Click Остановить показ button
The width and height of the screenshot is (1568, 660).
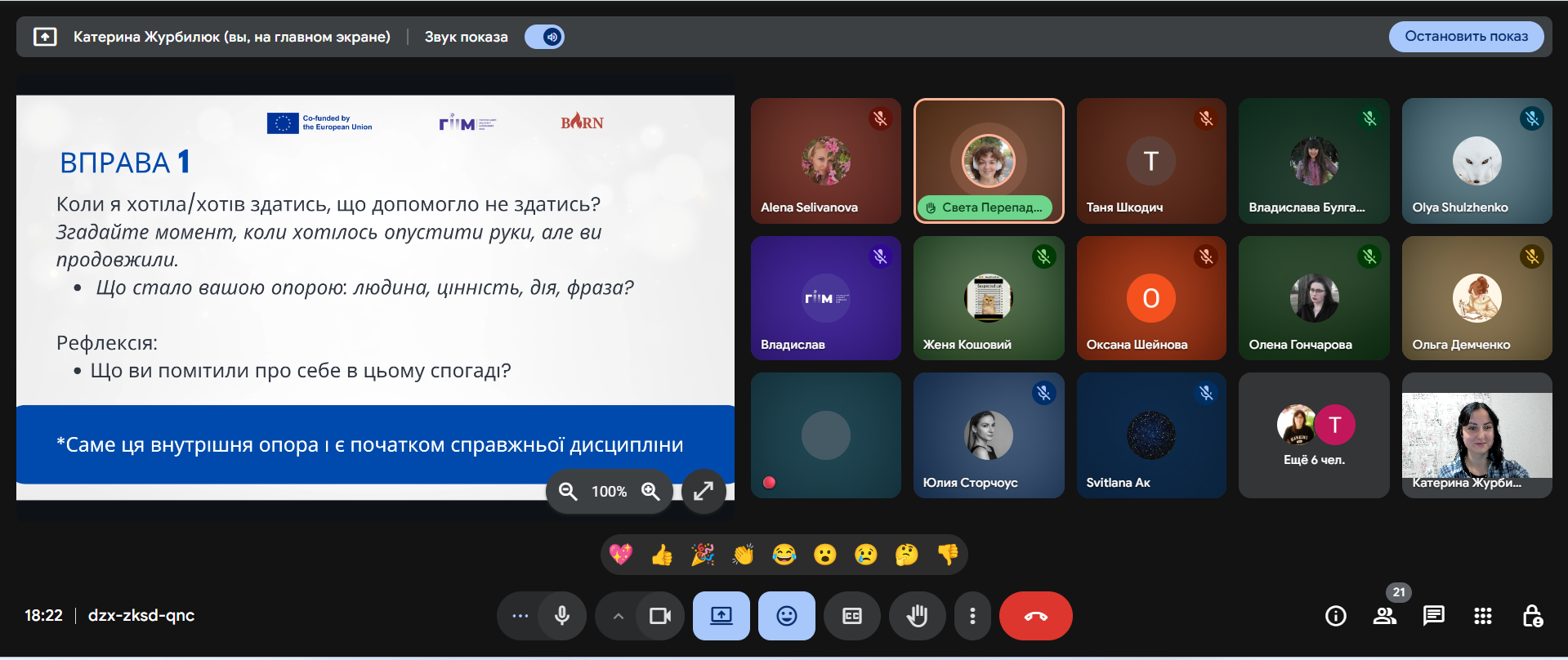(x=1466, y=37)
